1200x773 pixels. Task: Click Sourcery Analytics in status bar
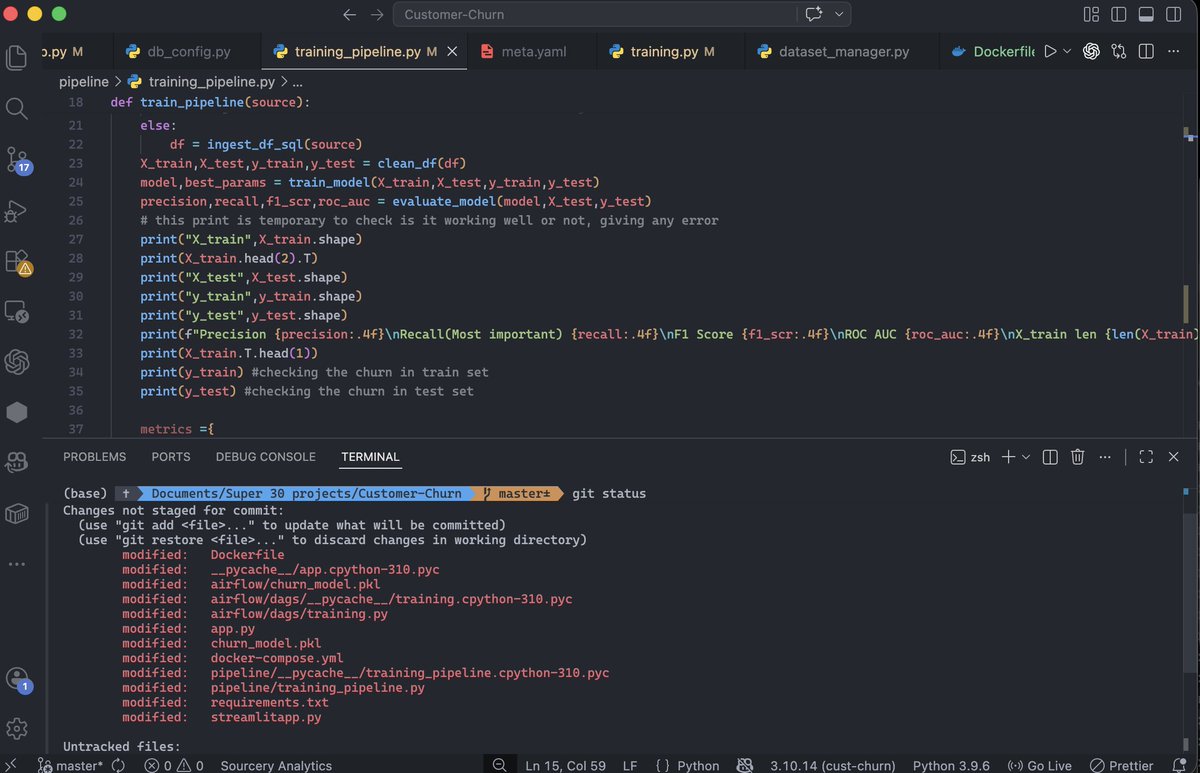pyautogui.click(x=276, y=765)
